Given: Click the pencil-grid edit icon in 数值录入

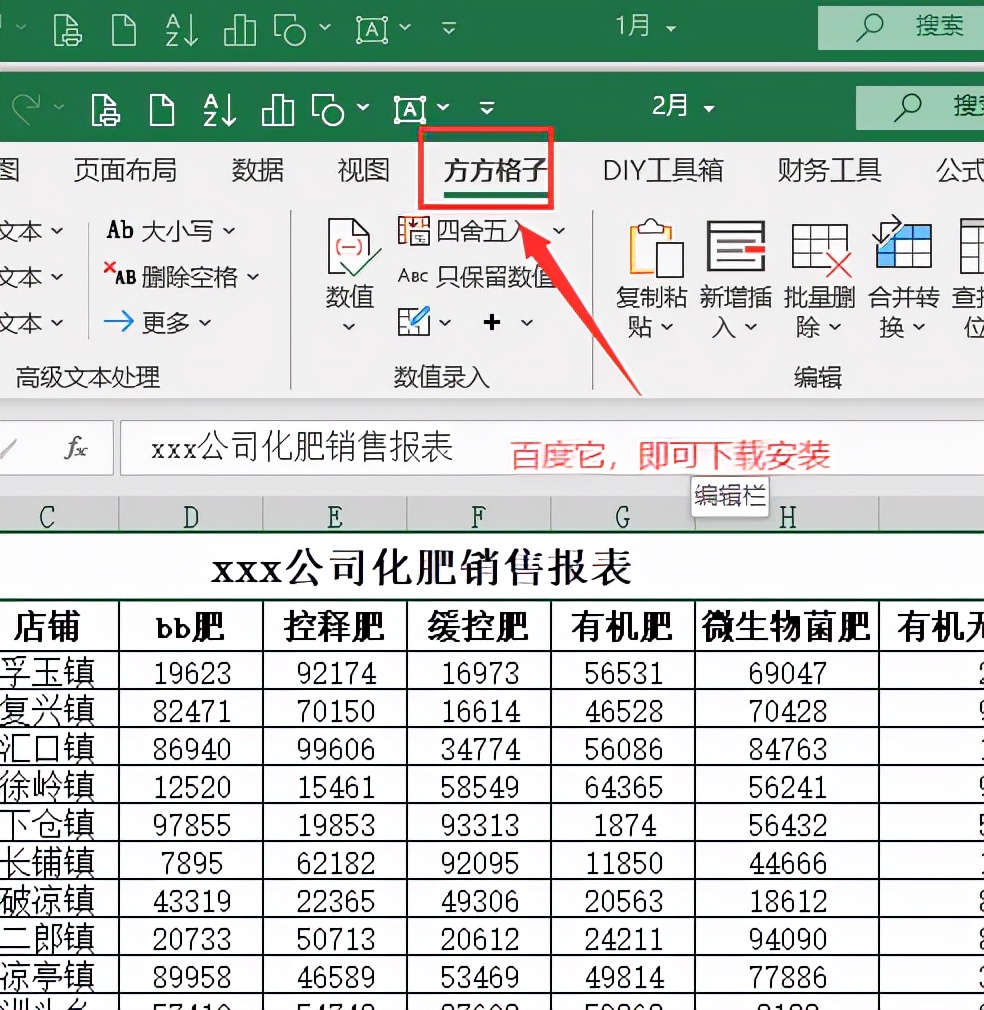Looking at the screenshot, I should click(413, 321).
